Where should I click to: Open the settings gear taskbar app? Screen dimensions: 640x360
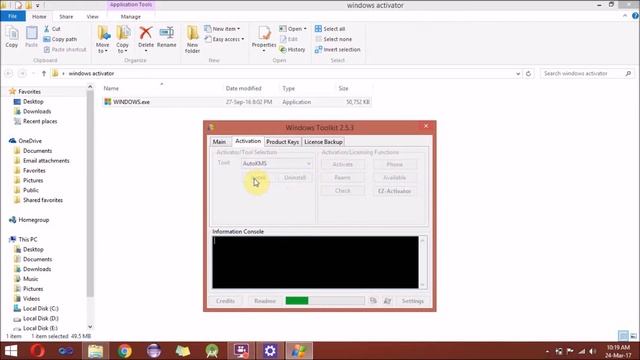tap(270, 351)
